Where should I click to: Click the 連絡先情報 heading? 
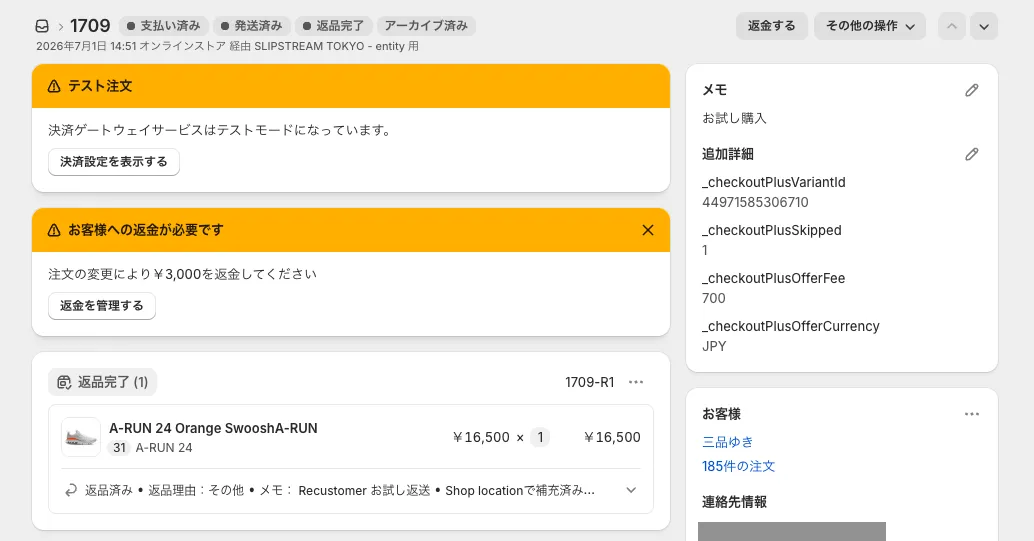click(x=734, y=502)
